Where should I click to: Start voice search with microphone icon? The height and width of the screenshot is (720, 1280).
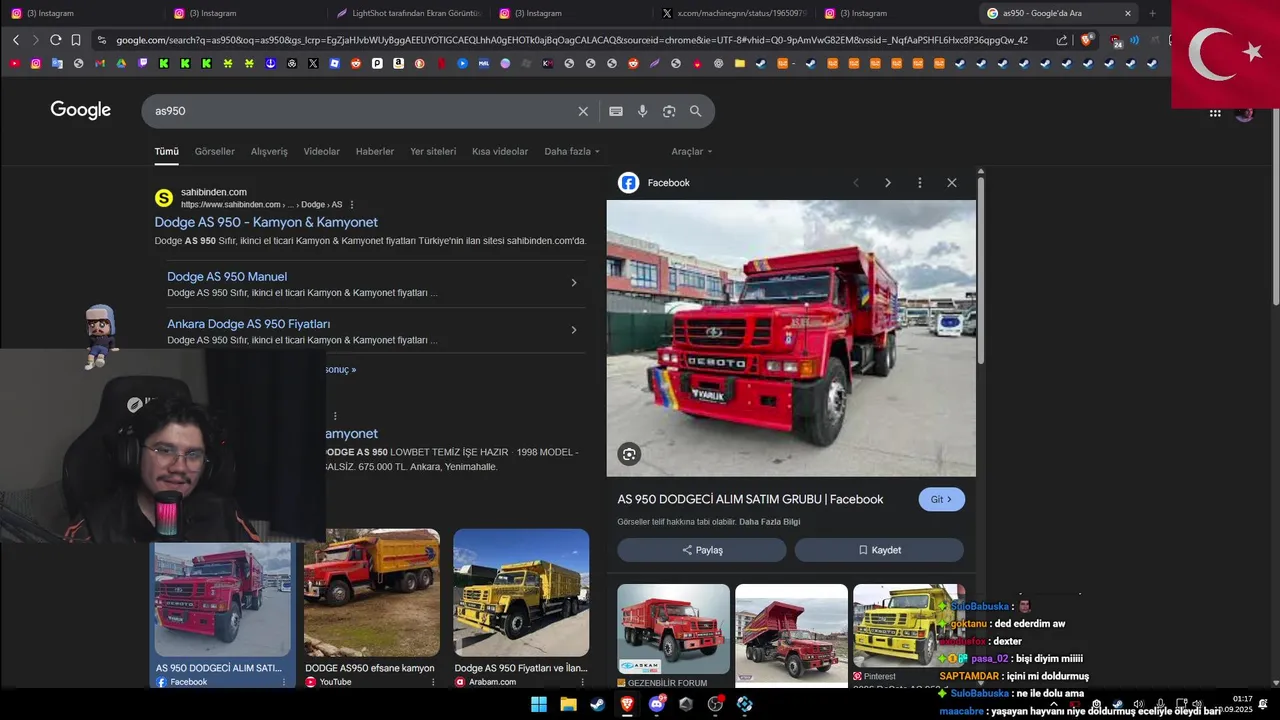[x=643, y=111]
